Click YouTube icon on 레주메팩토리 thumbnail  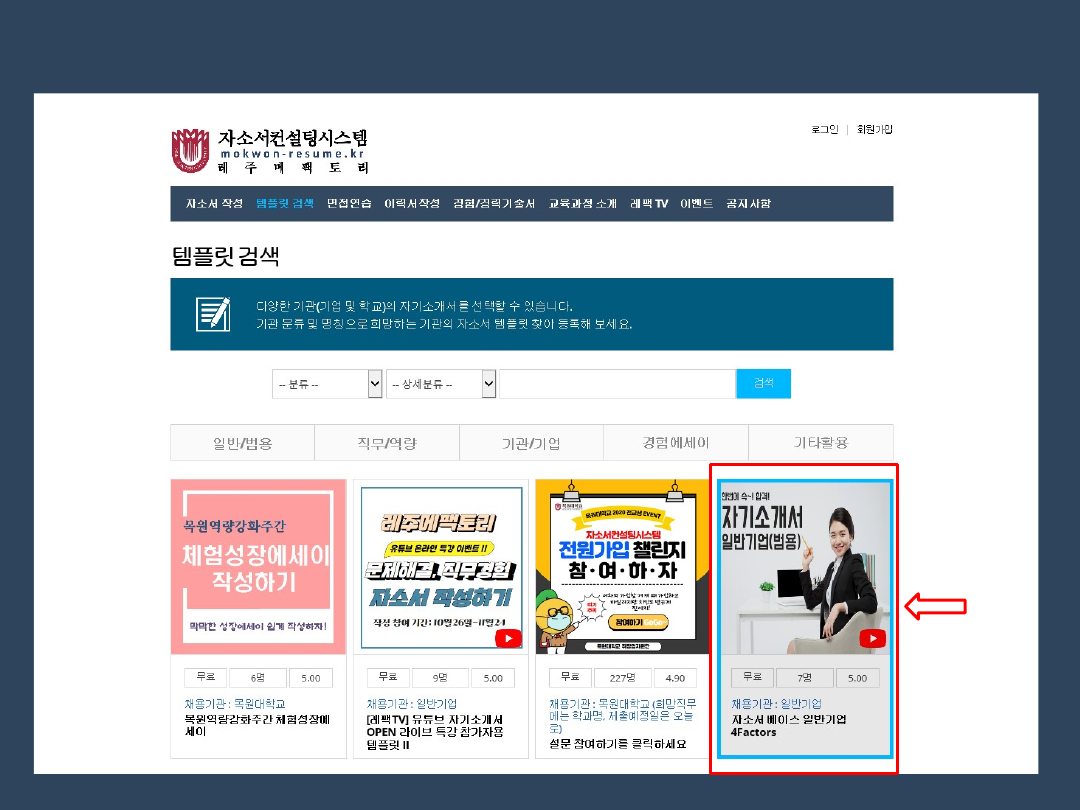(x=508, y=638)
